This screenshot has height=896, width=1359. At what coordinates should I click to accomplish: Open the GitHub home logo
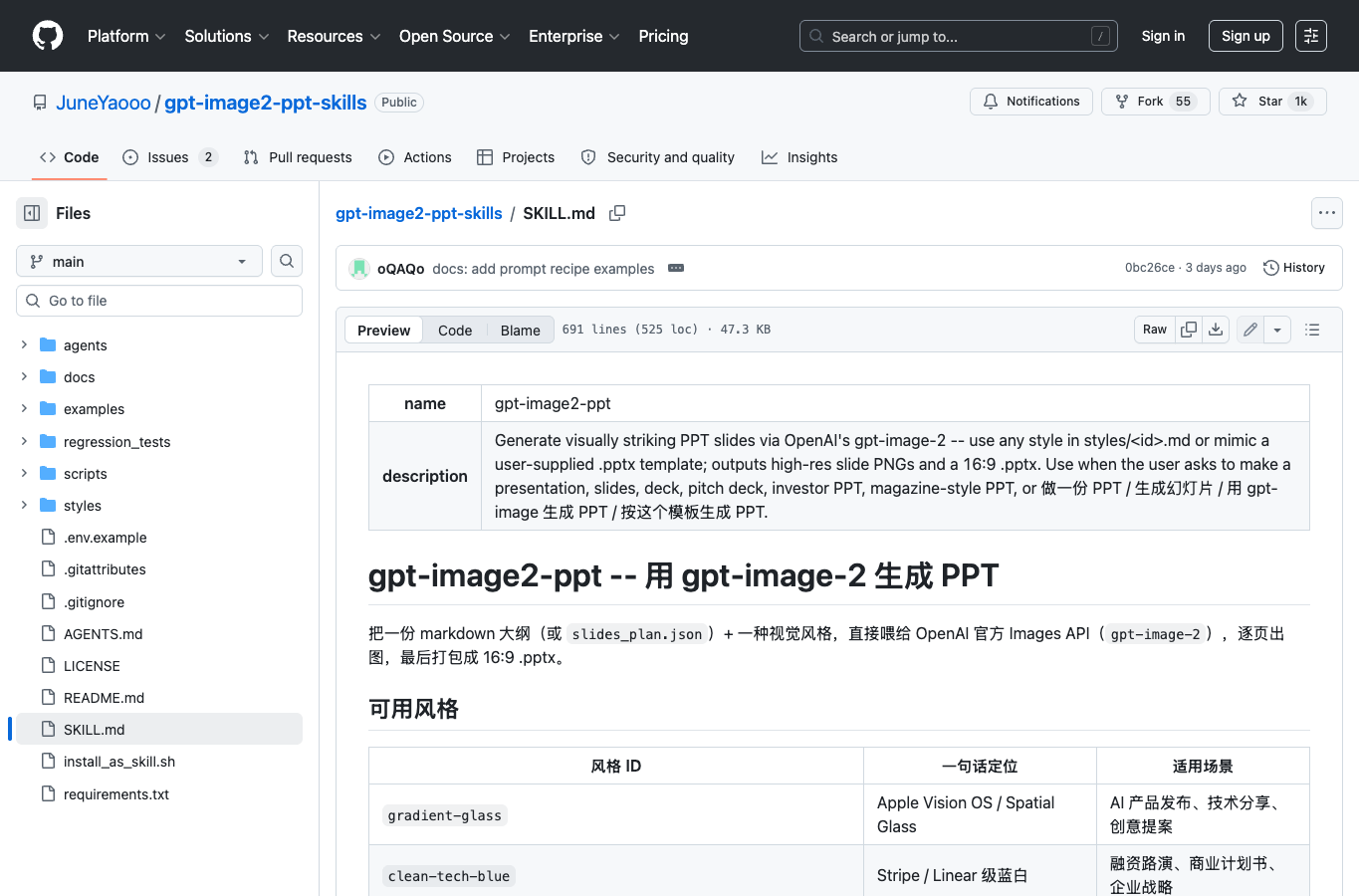(48, 36)
